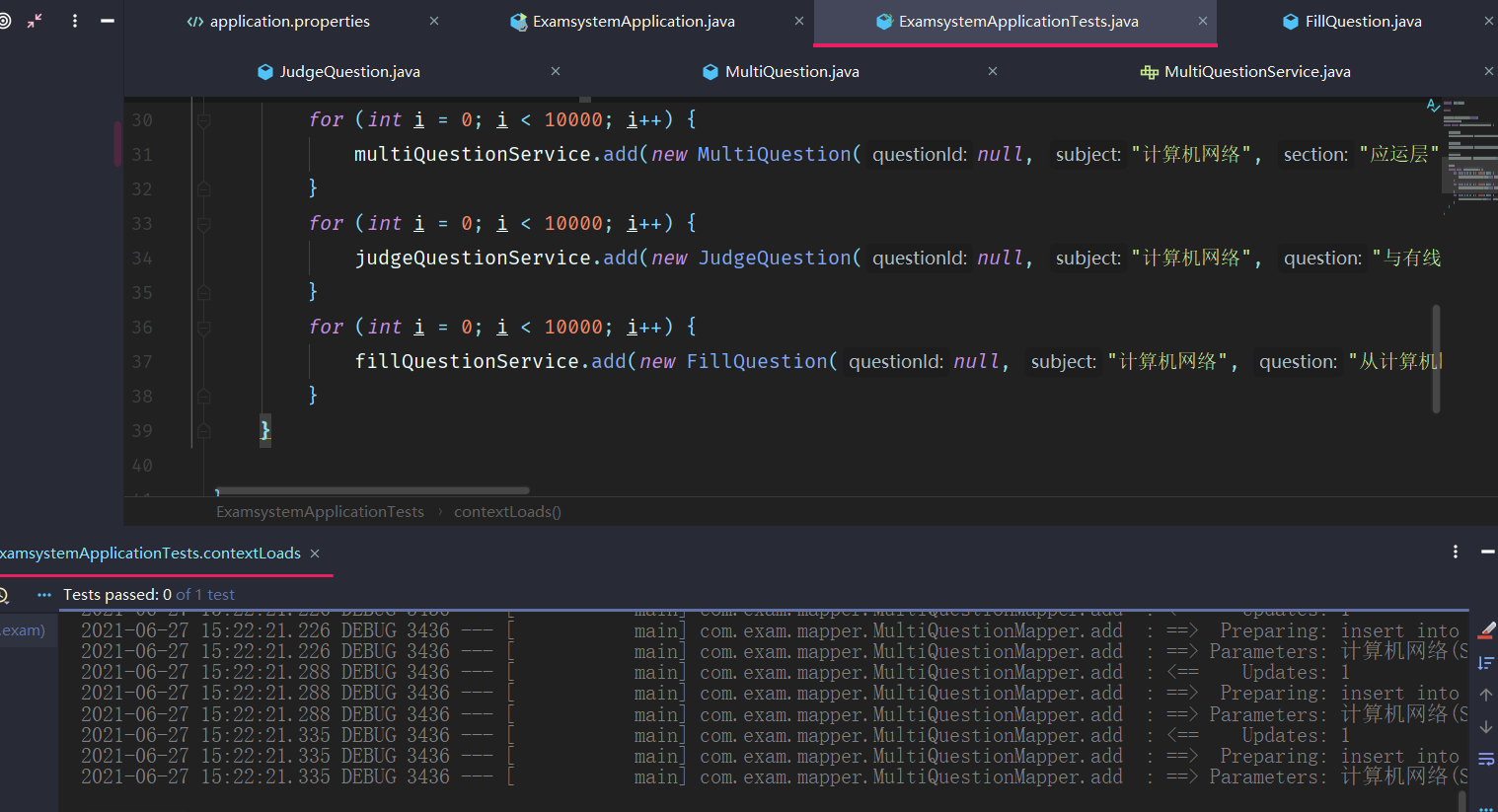
Task: Click the editor's horizontal scrollbar thumb
Action: pyautogui.click(x=373, y=490)
